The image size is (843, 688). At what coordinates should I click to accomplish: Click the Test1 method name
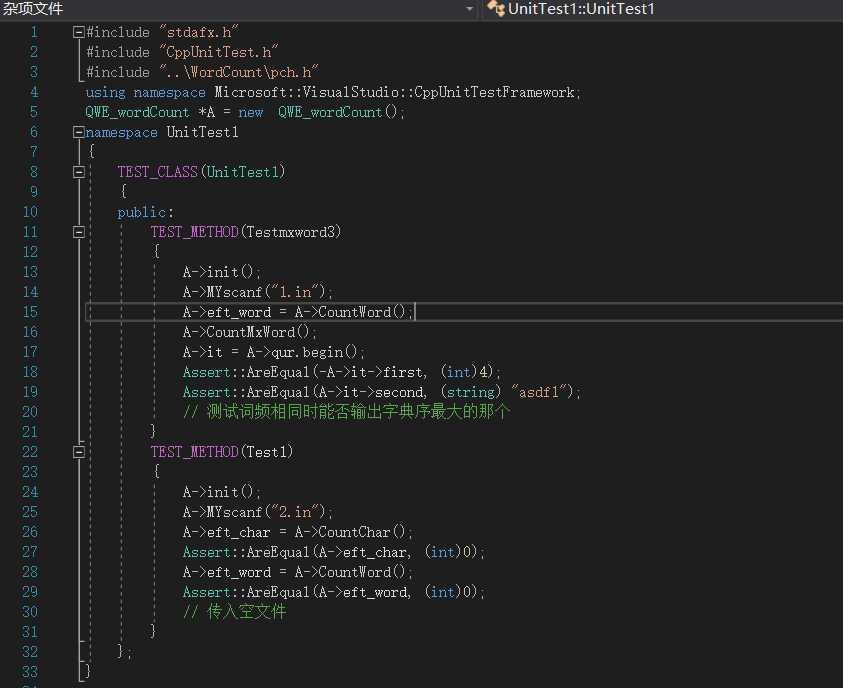click(x=267, y=452)
